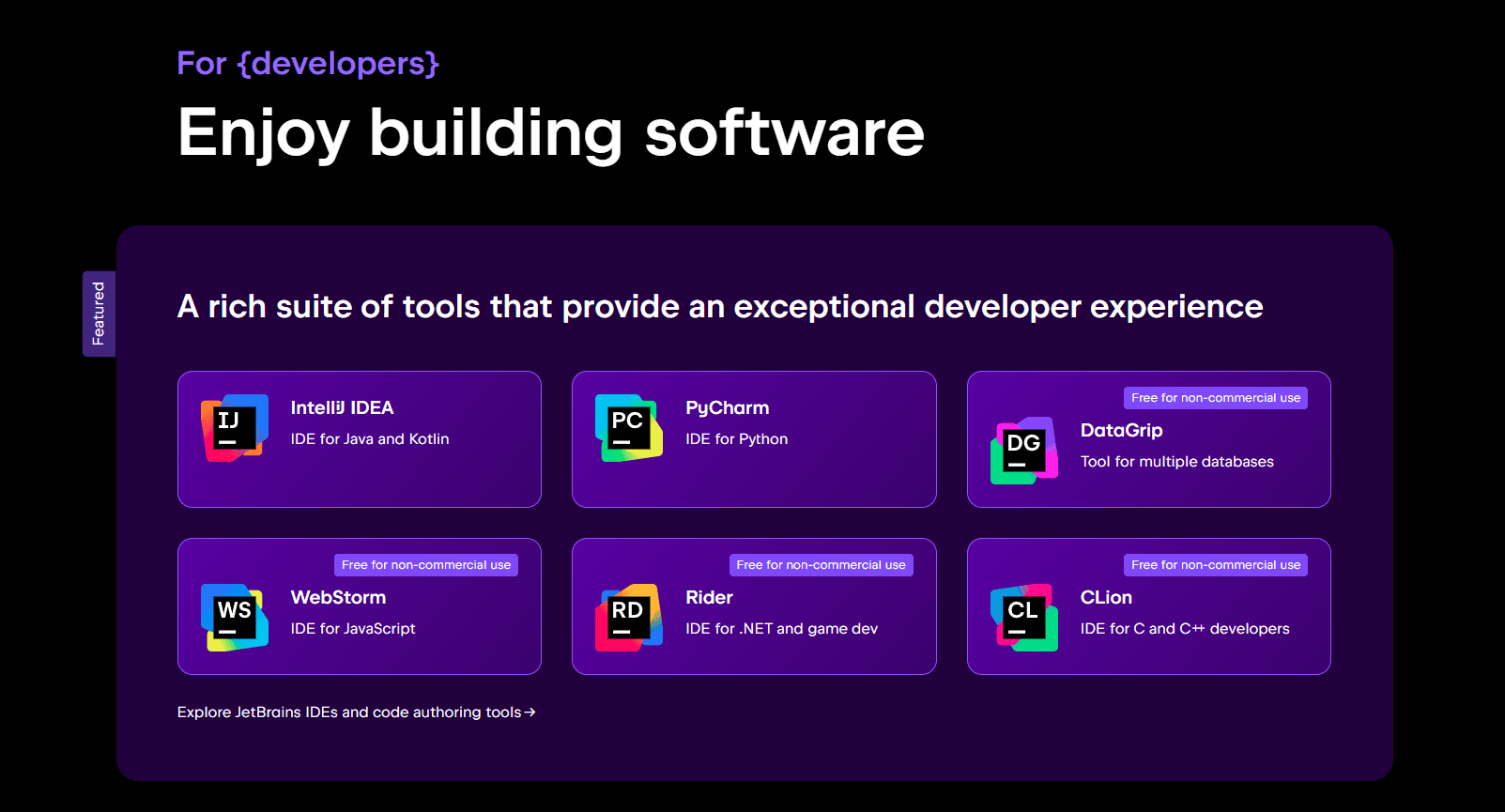Open the CLion product title

point(1106,598)
